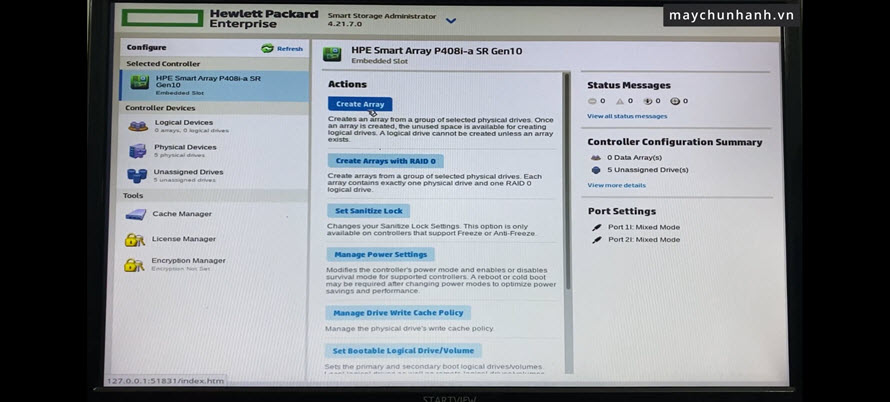Image resolution: width=890 pixels, height=402 pixels.
Task: Click the Encryption Manager padlock icon
Action: coord(134,265)
